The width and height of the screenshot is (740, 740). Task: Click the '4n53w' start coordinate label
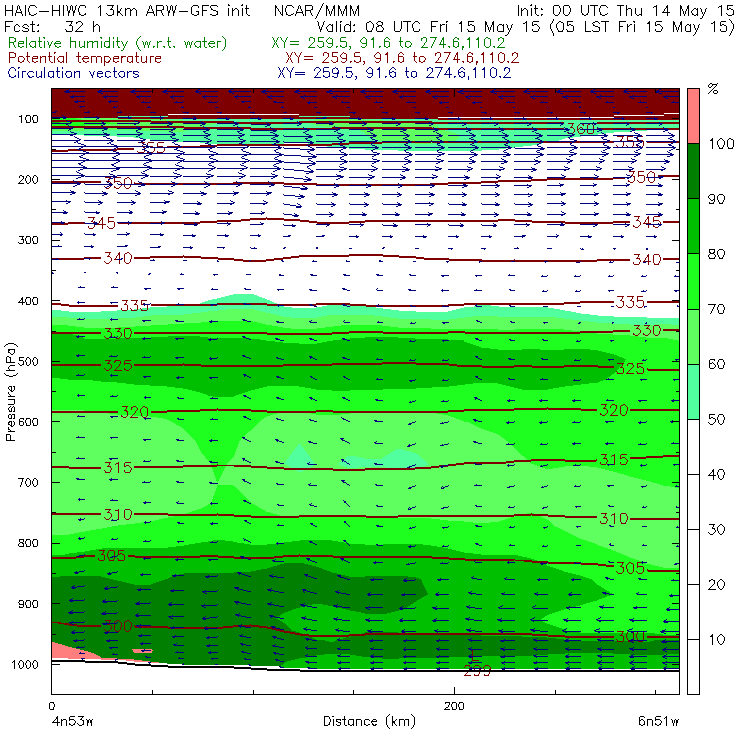pyautogui.click(x=72, y=722)
